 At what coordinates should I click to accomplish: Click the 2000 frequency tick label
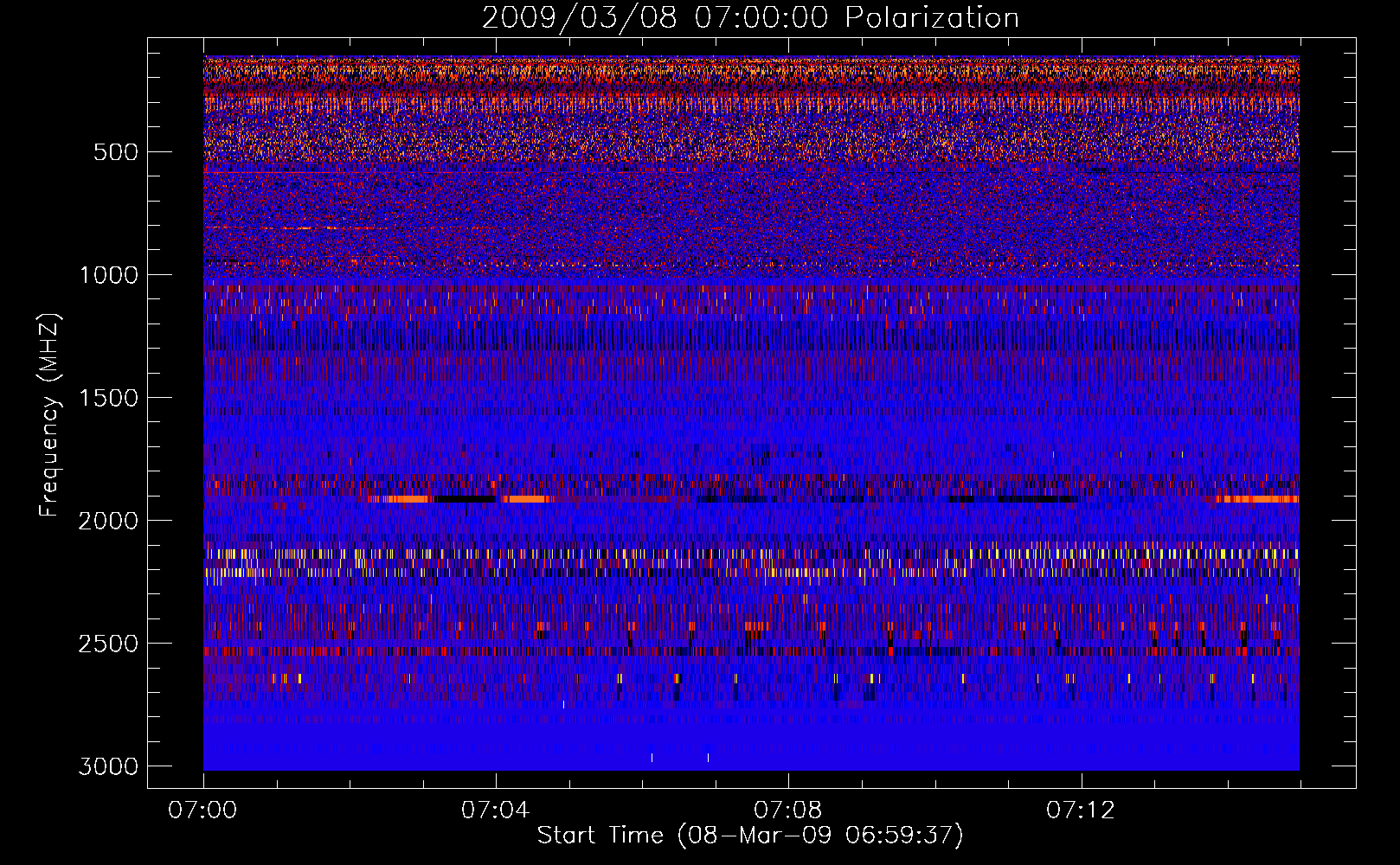point(108,521)
